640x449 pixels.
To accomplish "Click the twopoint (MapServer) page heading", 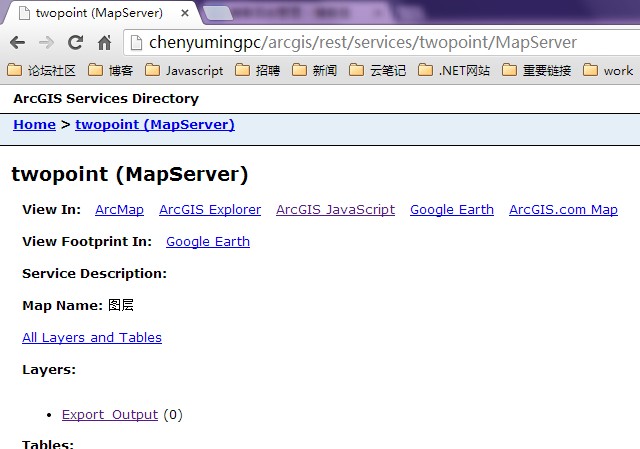I will pyautogui.click(x=130, y=174).
